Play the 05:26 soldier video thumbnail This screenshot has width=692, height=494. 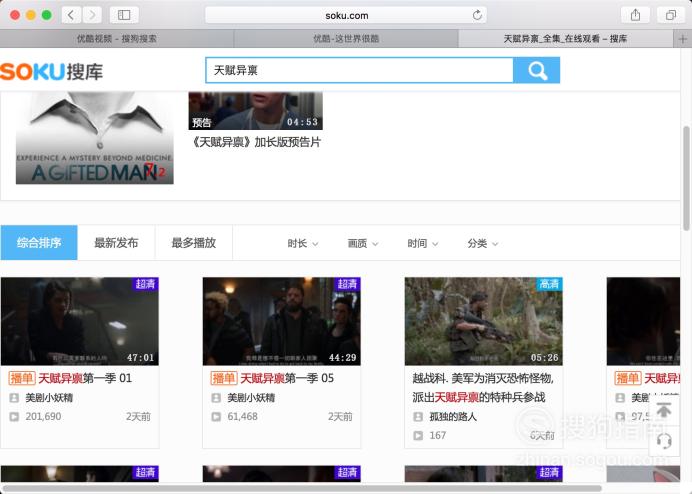484,321
